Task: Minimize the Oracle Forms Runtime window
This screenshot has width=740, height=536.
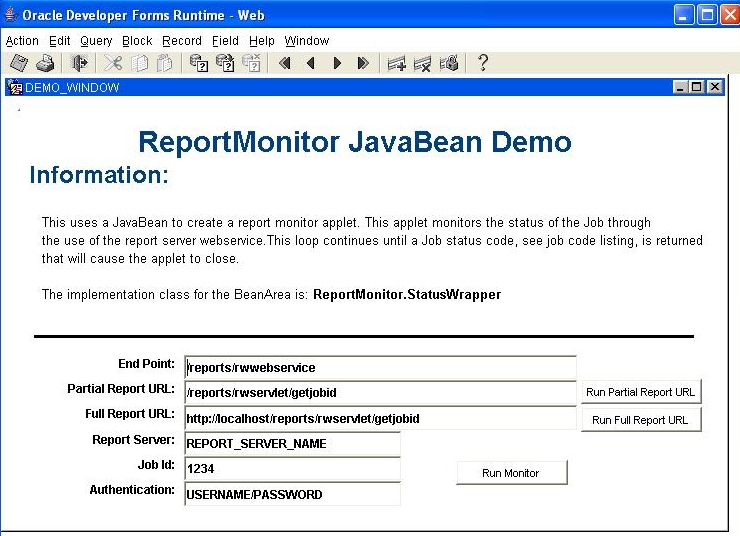Action: (x=683, y=15)
